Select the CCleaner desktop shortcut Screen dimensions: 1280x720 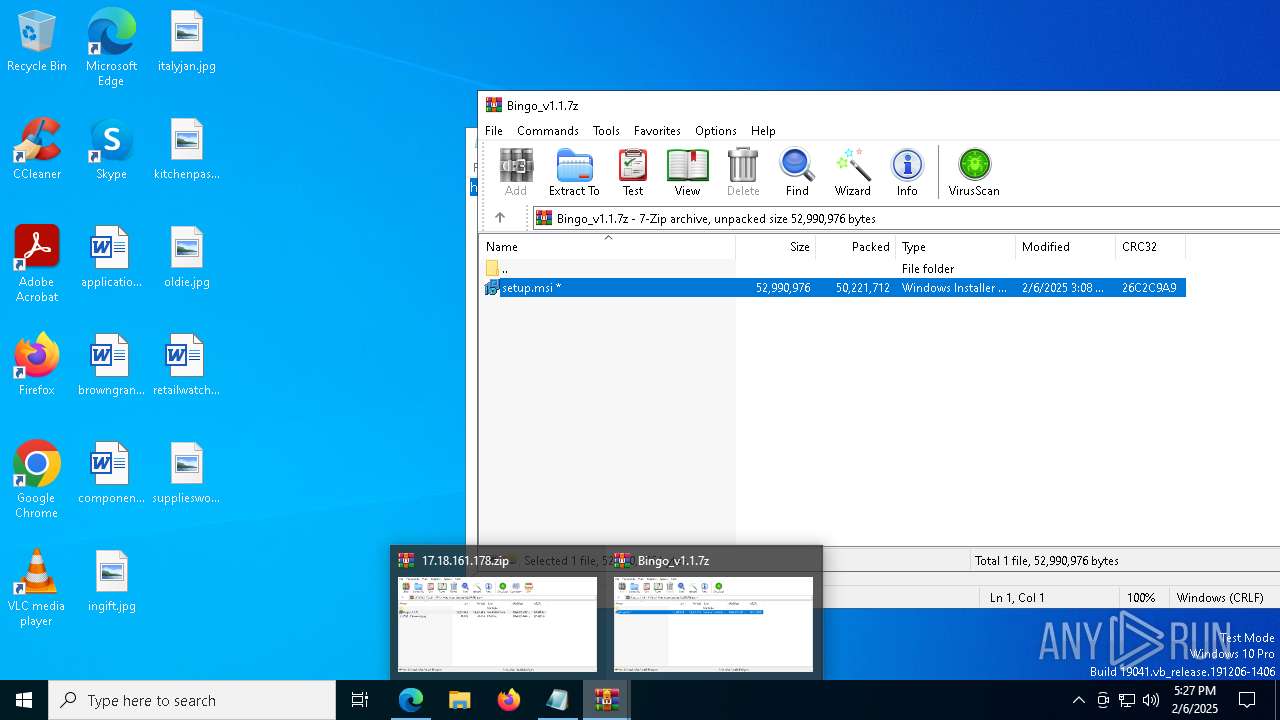pos(37,150)
